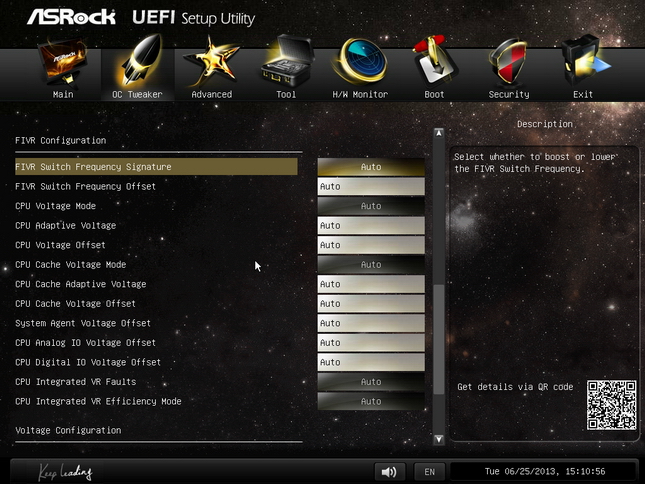Switch to the Exit tab label

tap(583, 95)
